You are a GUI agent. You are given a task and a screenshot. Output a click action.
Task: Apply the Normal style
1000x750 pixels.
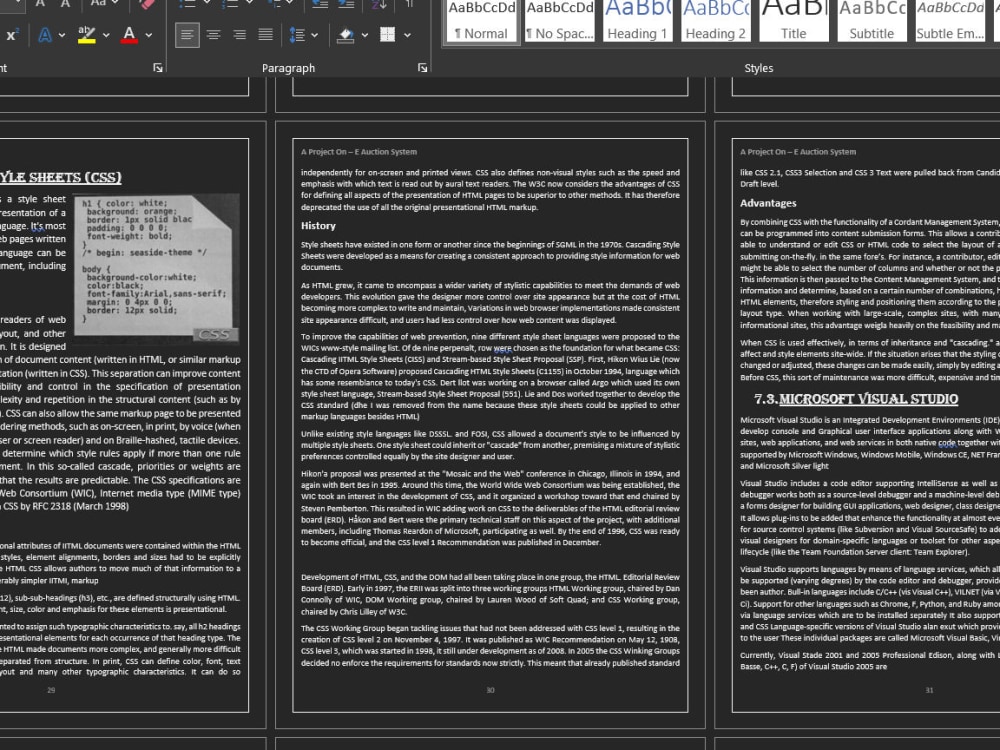point(482,21)
